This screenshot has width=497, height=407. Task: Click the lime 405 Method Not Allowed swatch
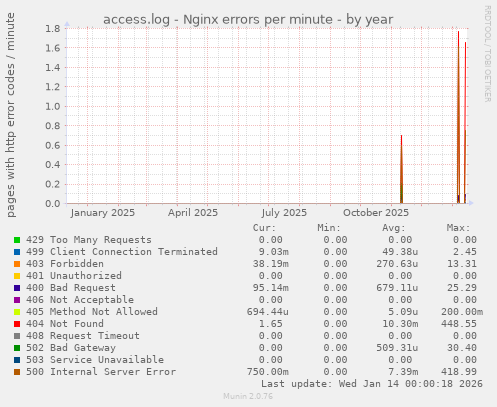pos(17,312)
